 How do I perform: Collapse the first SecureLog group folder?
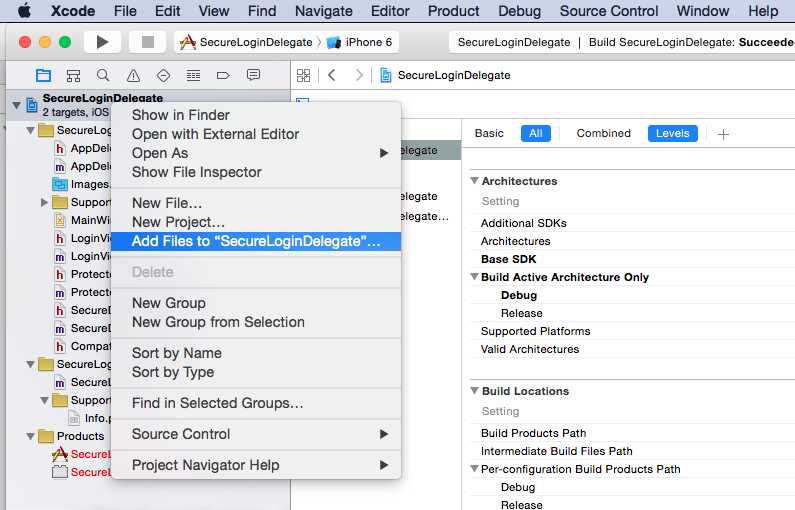pos(30,130)
